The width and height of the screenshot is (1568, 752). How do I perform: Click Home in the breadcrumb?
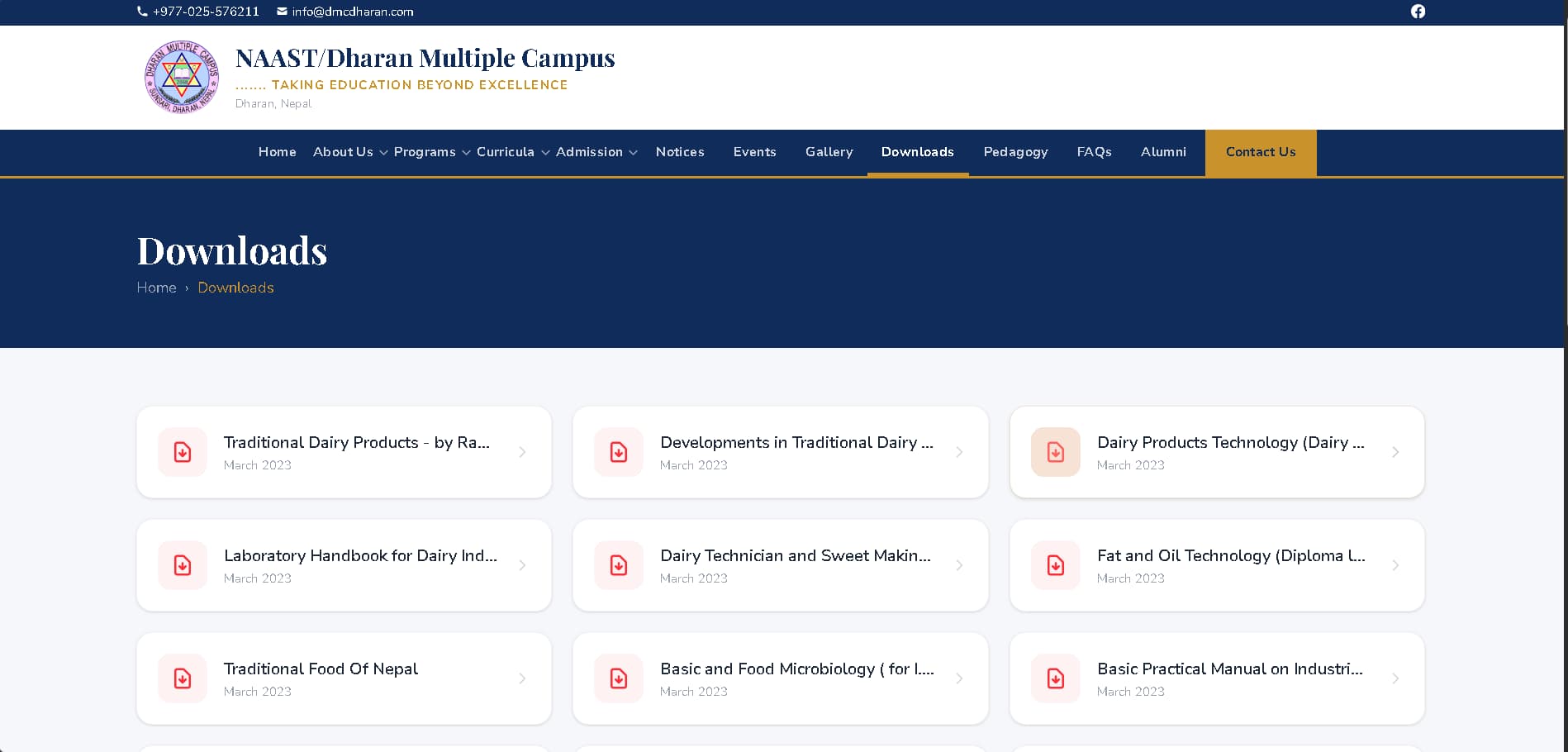click(157, 288)
